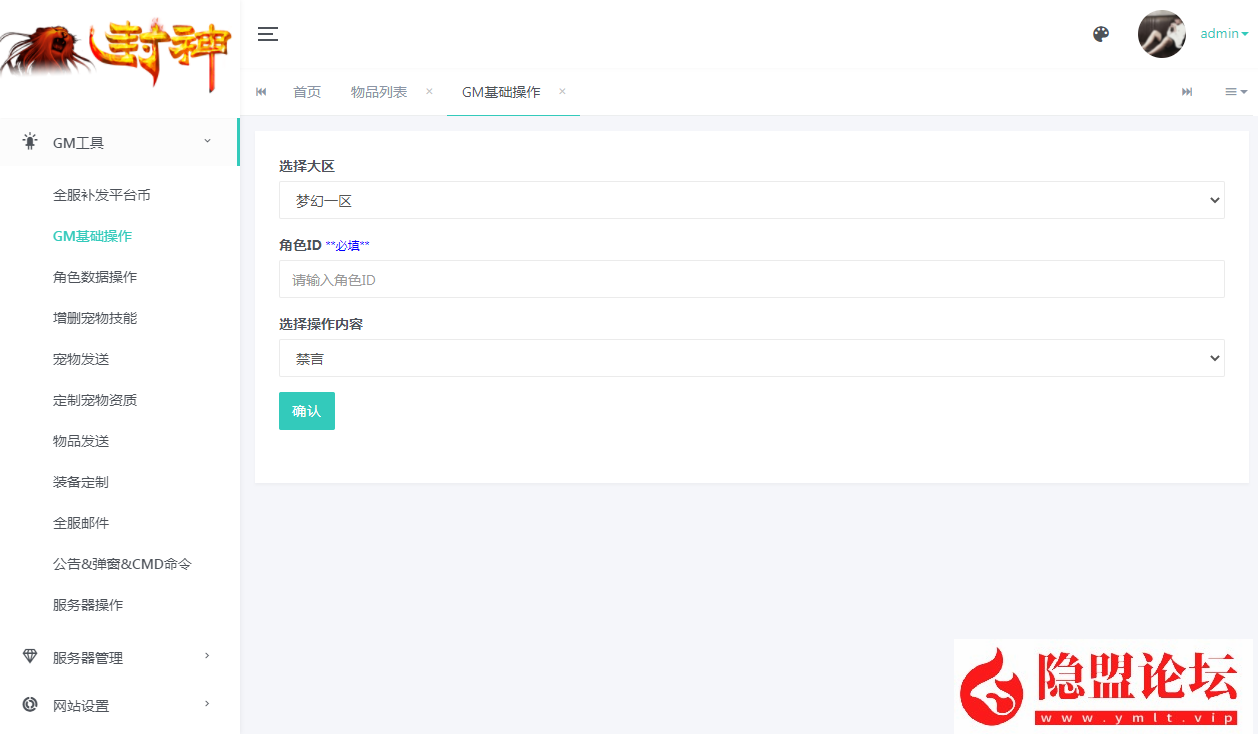Viewport: 1258px width, 734px height.
Task: Open the 选择大区 dropdown
Action: click(751, 200)
